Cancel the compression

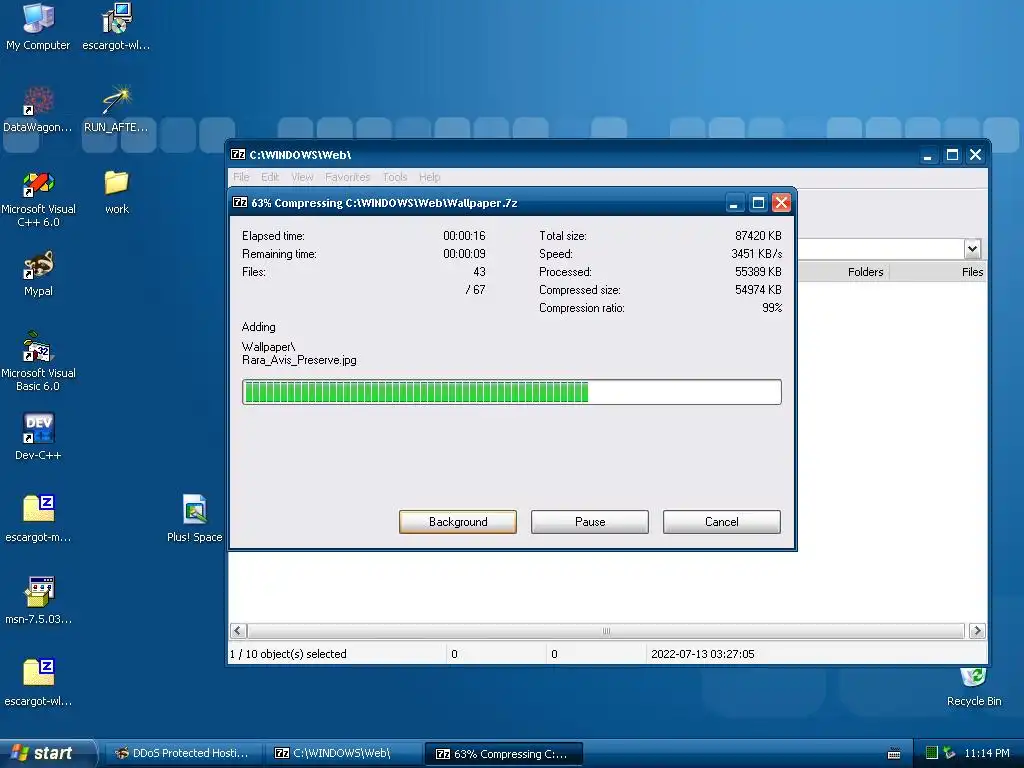pos(722,522)
